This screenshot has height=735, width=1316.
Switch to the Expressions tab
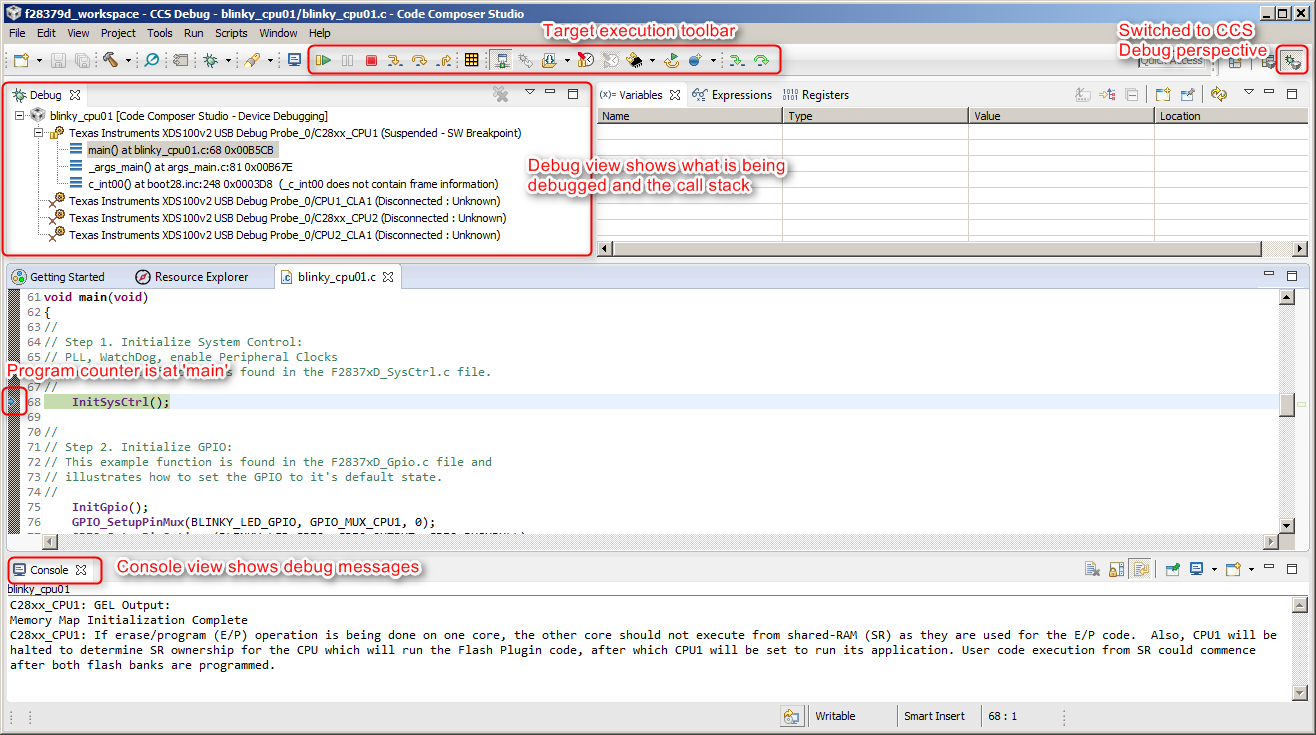point(732,95)
